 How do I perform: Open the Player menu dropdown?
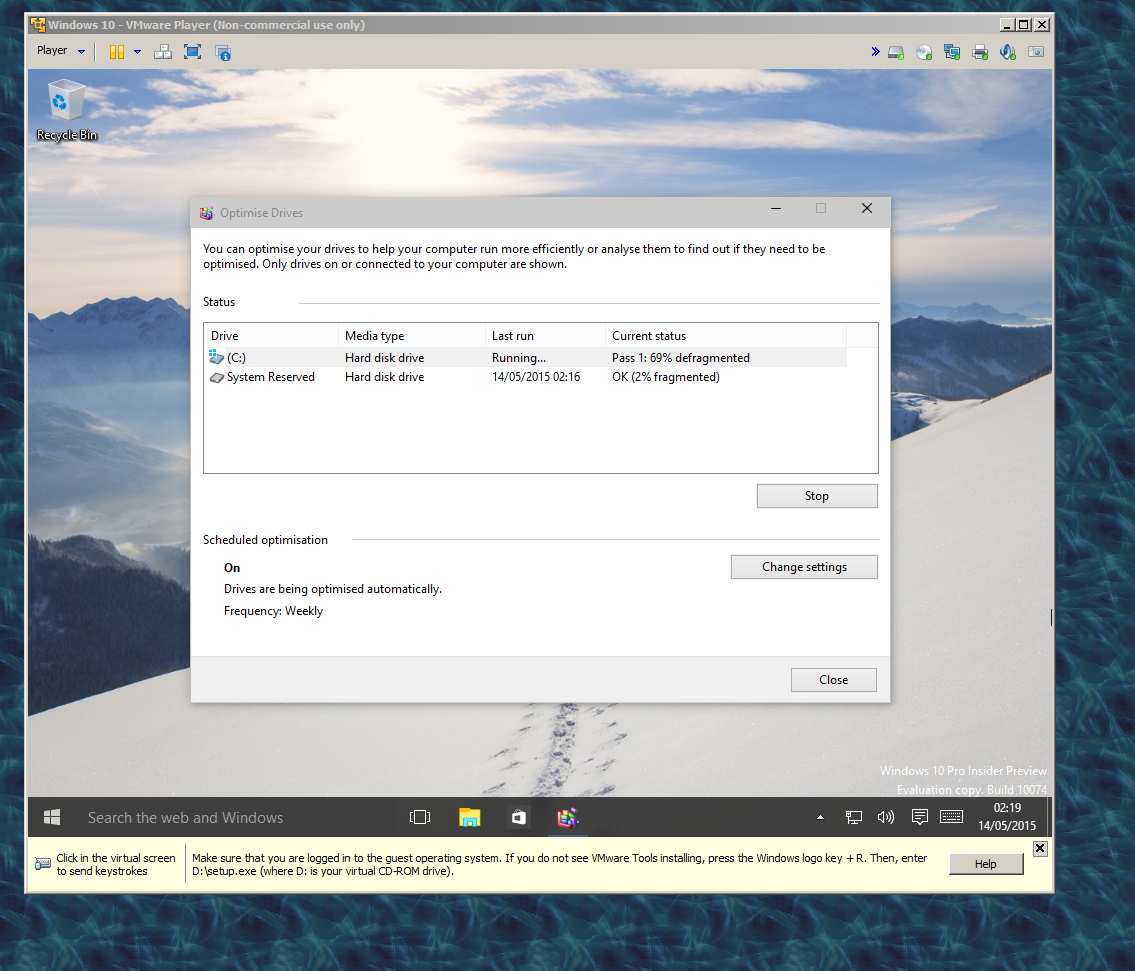click(60, 51)
